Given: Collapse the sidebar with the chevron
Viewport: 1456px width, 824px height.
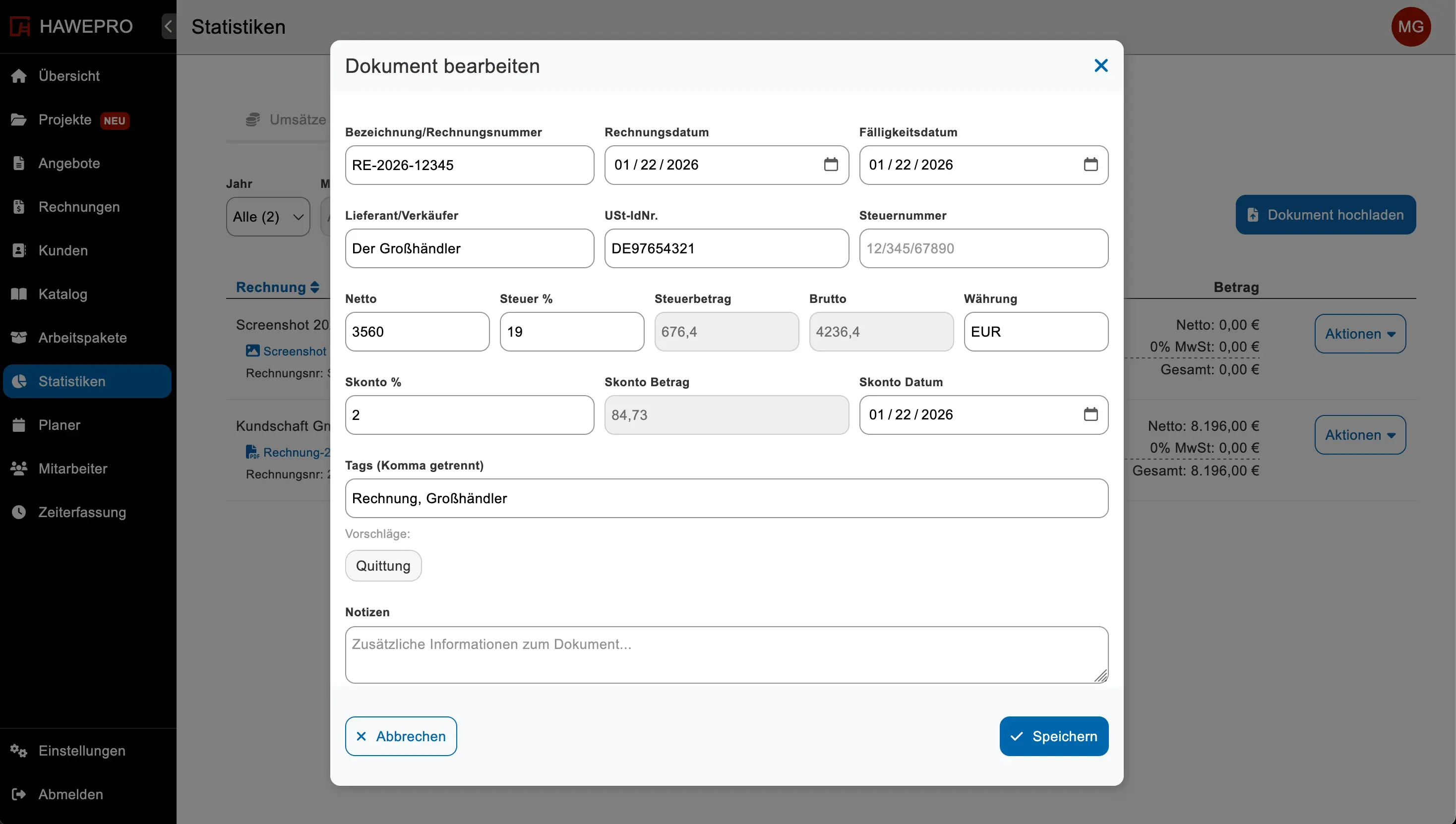Looking at the screenshot, I should [168, 26].
